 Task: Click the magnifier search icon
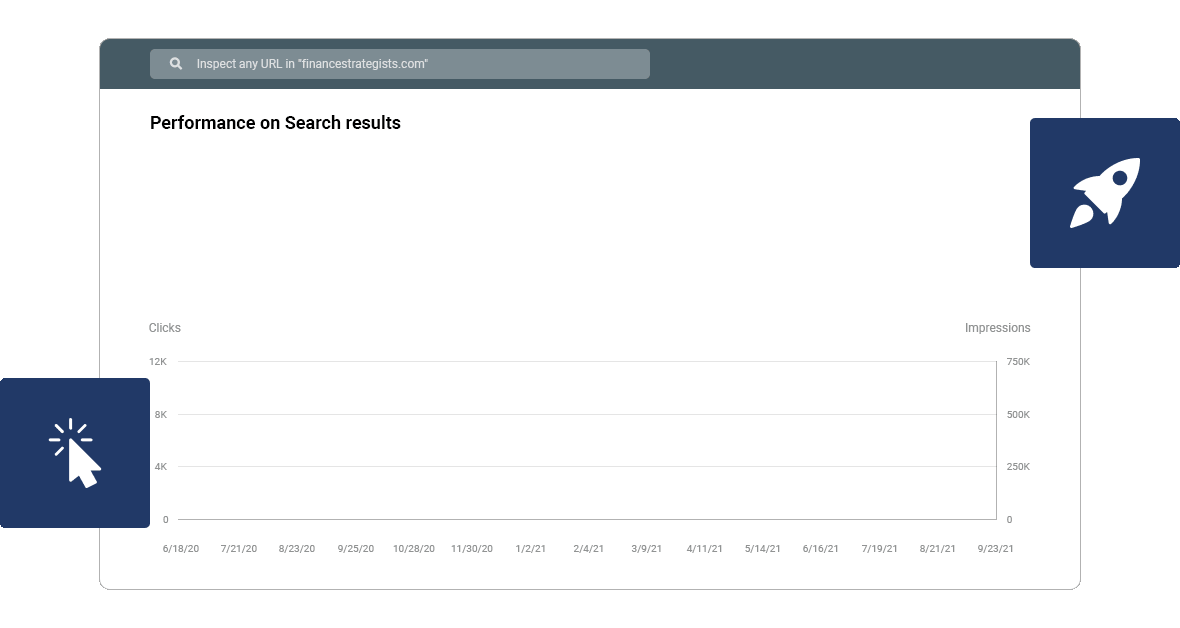175,64
